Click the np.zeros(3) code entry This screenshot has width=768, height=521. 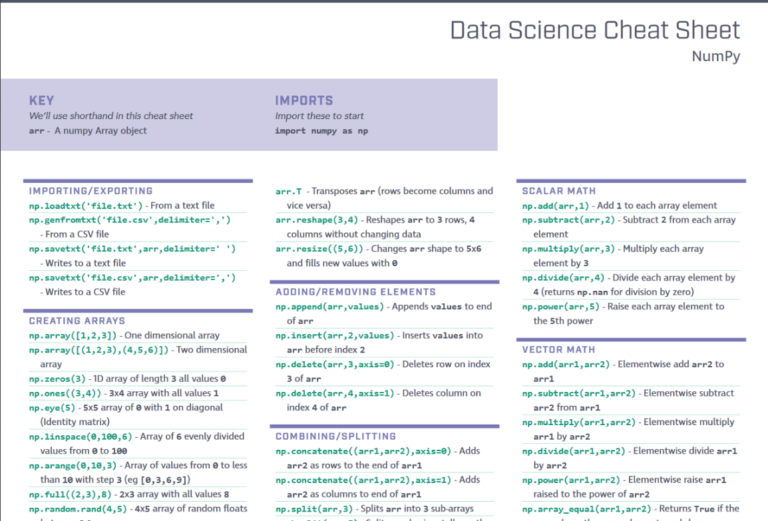[58, 379]
